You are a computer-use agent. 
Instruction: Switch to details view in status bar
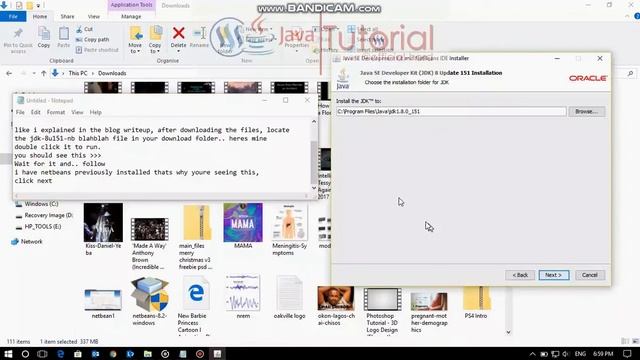[625, 341]
